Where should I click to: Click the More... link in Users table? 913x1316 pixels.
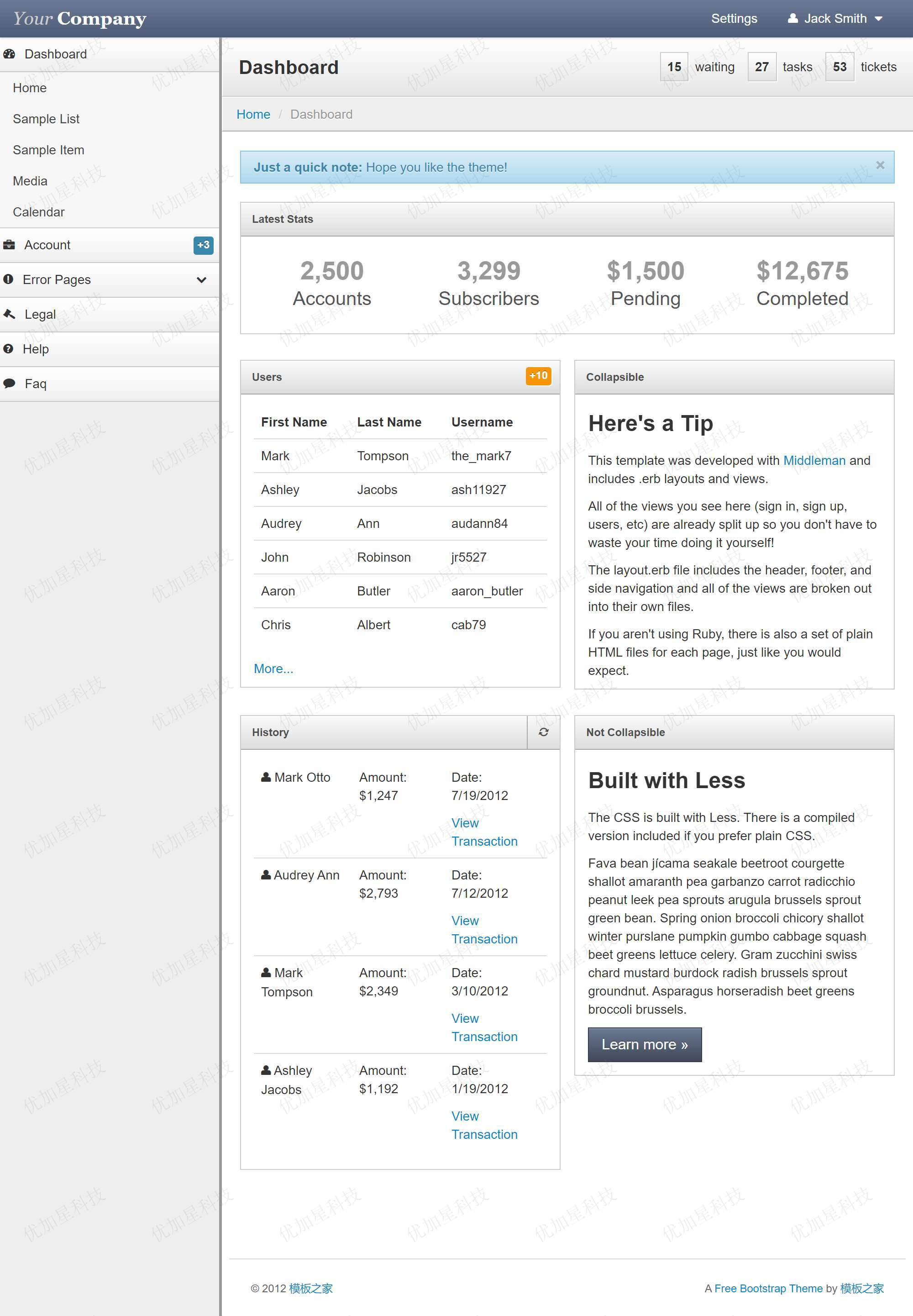tap(273, 668)
